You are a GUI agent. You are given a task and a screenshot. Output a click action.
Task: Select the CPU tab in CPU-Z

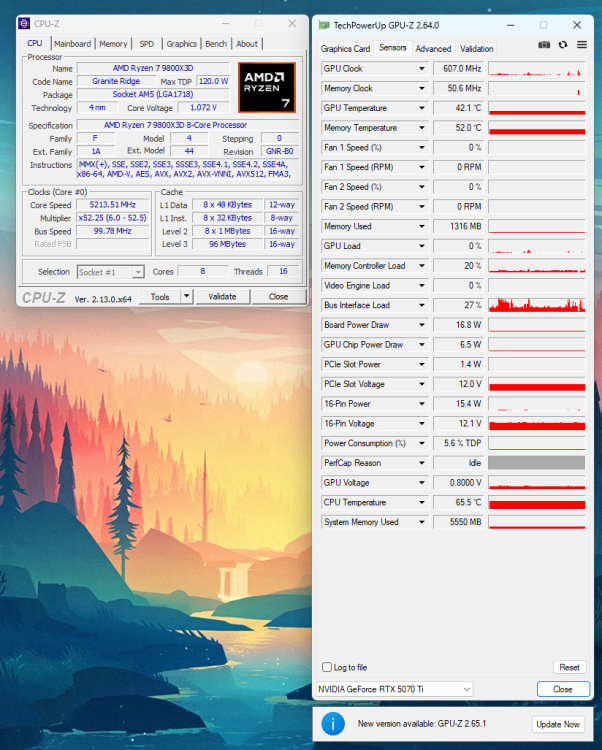point(35,43)
